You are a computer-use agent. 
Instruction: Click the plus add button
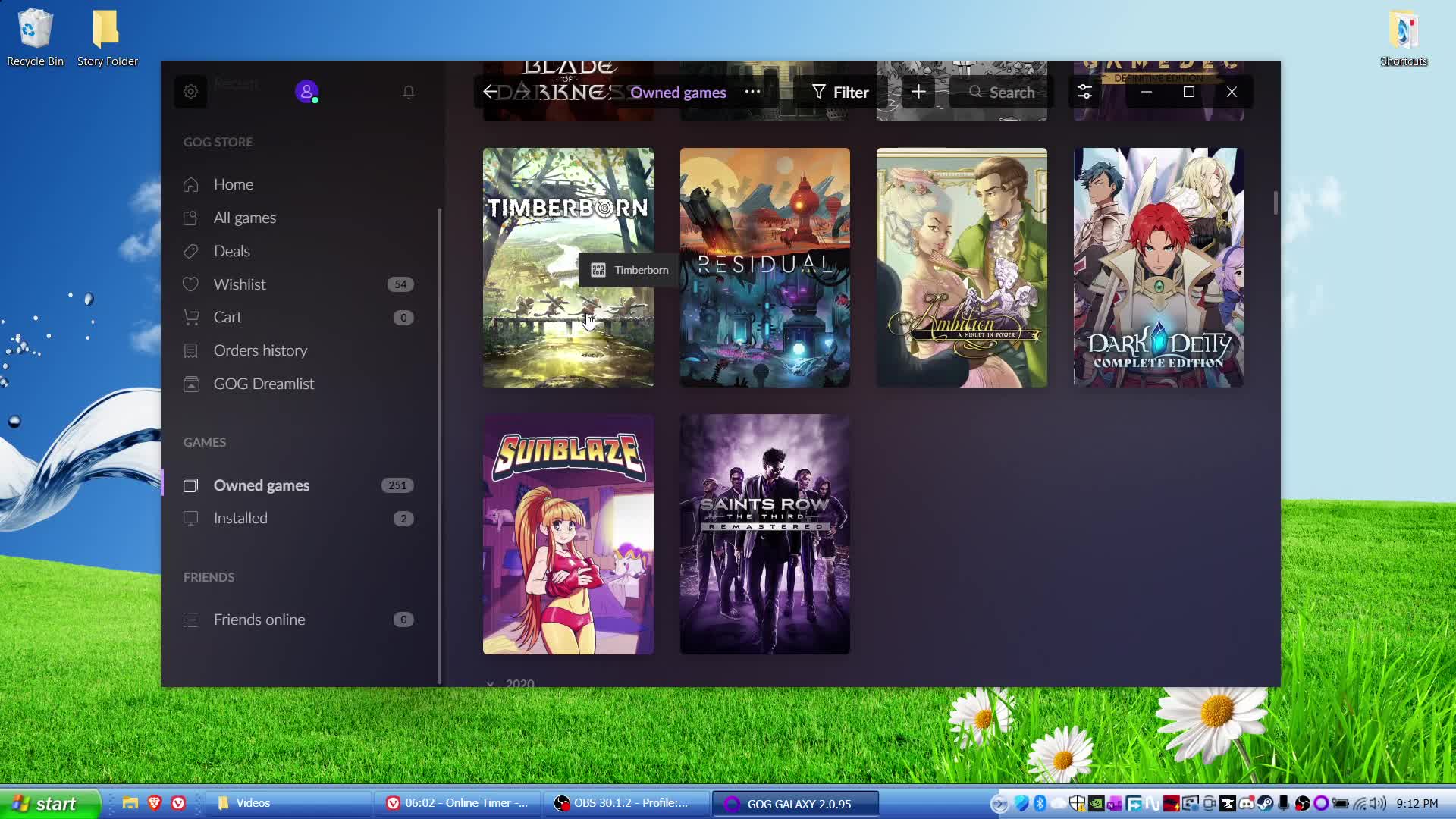918,92
